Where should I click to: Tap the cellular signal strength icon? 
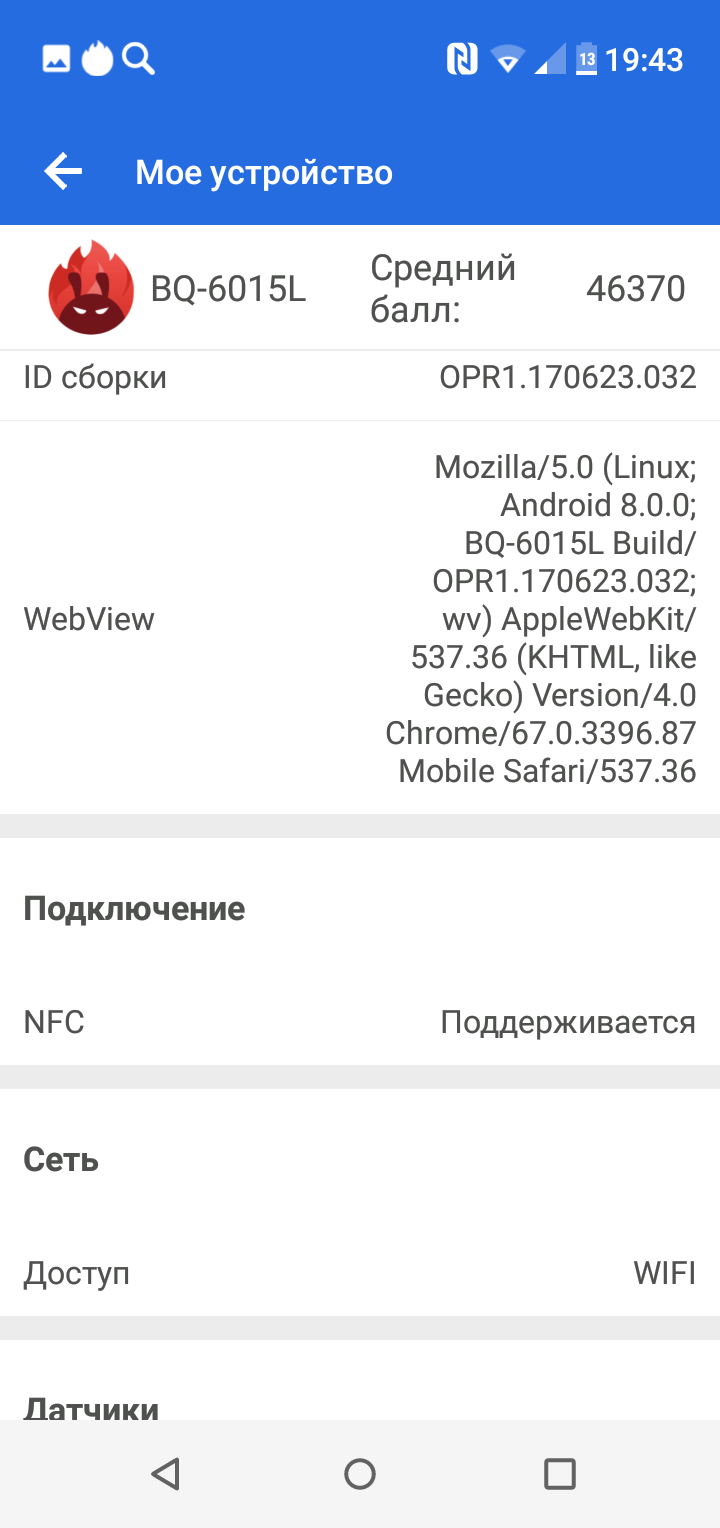pyautogui.click(x=550, y=60)
